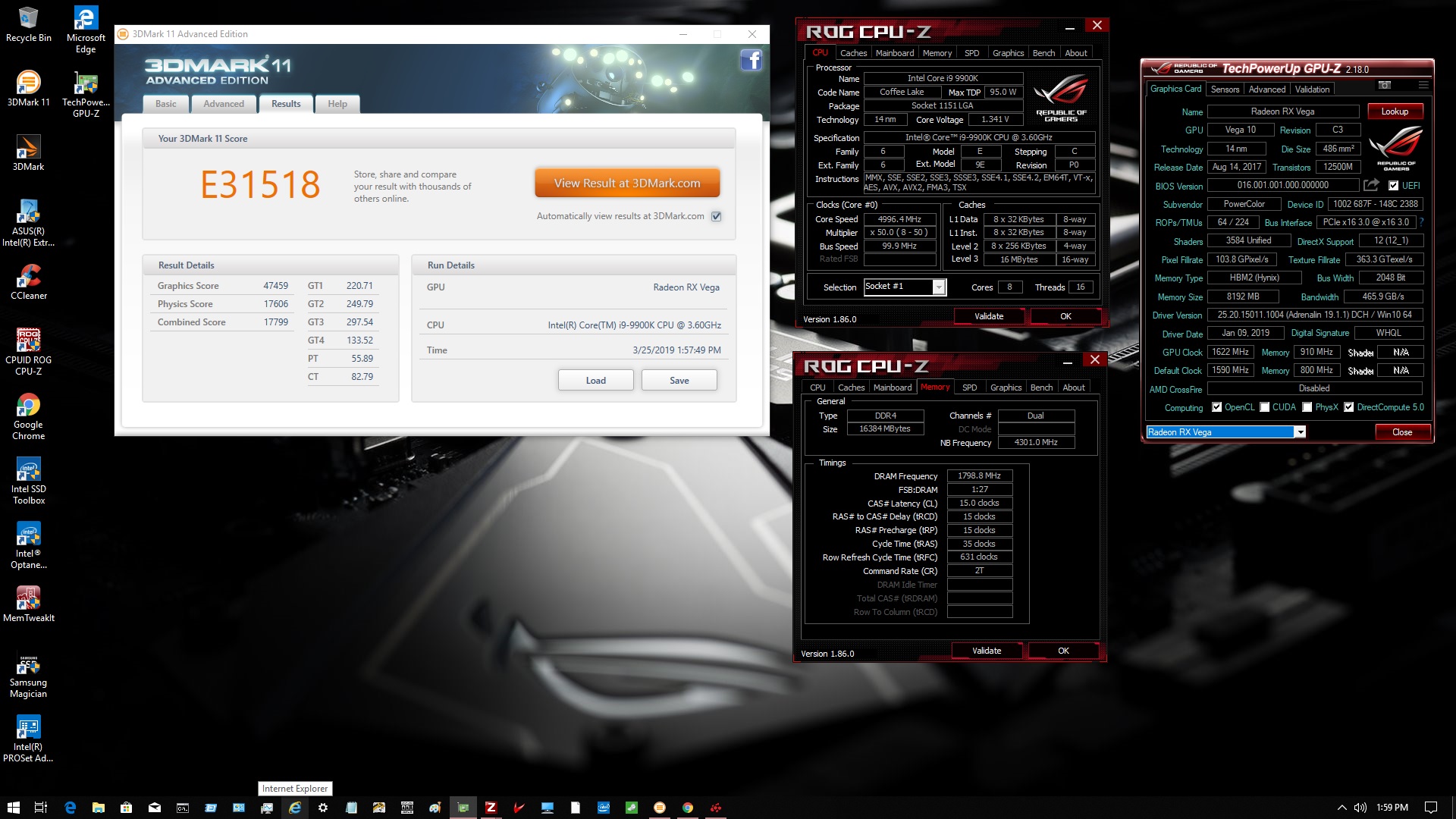Click the volume icon in system tray

click(1360, 808)
